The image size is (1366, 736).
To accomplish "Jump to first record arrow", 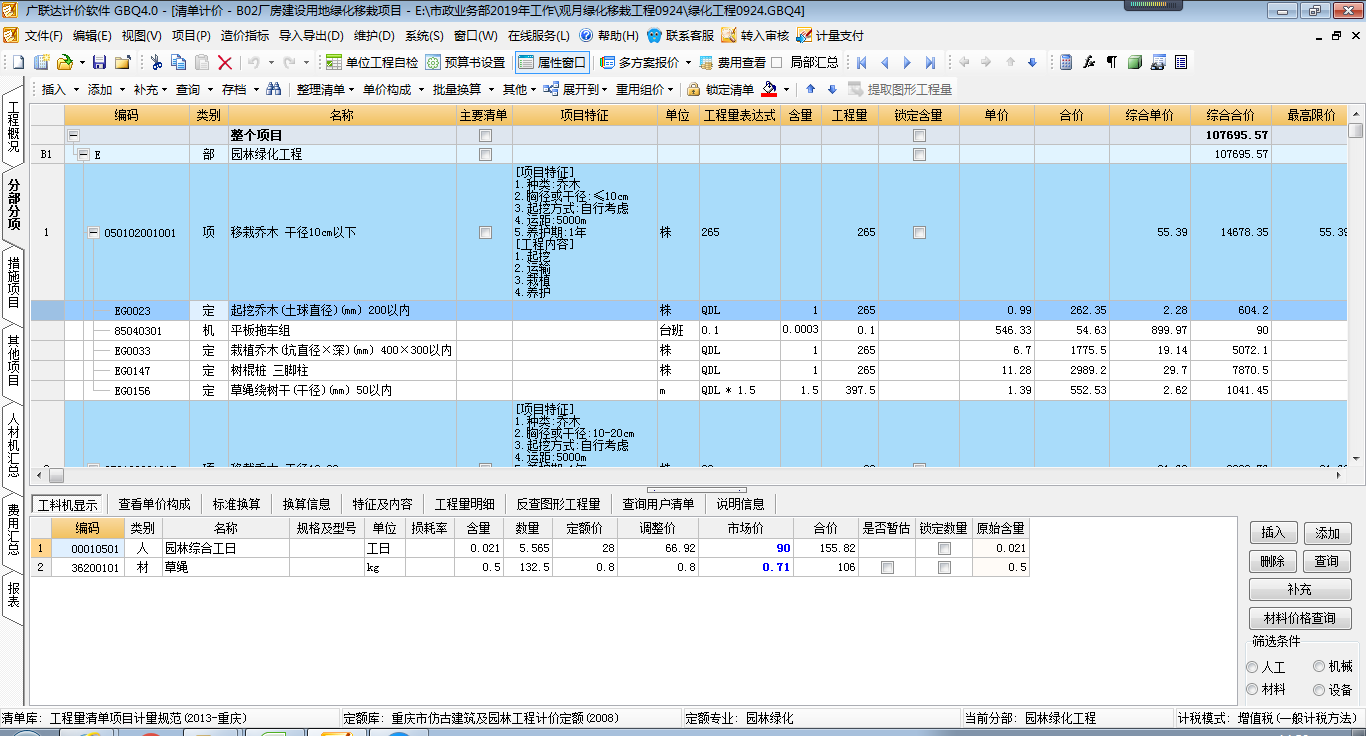I will click(861, 62).
